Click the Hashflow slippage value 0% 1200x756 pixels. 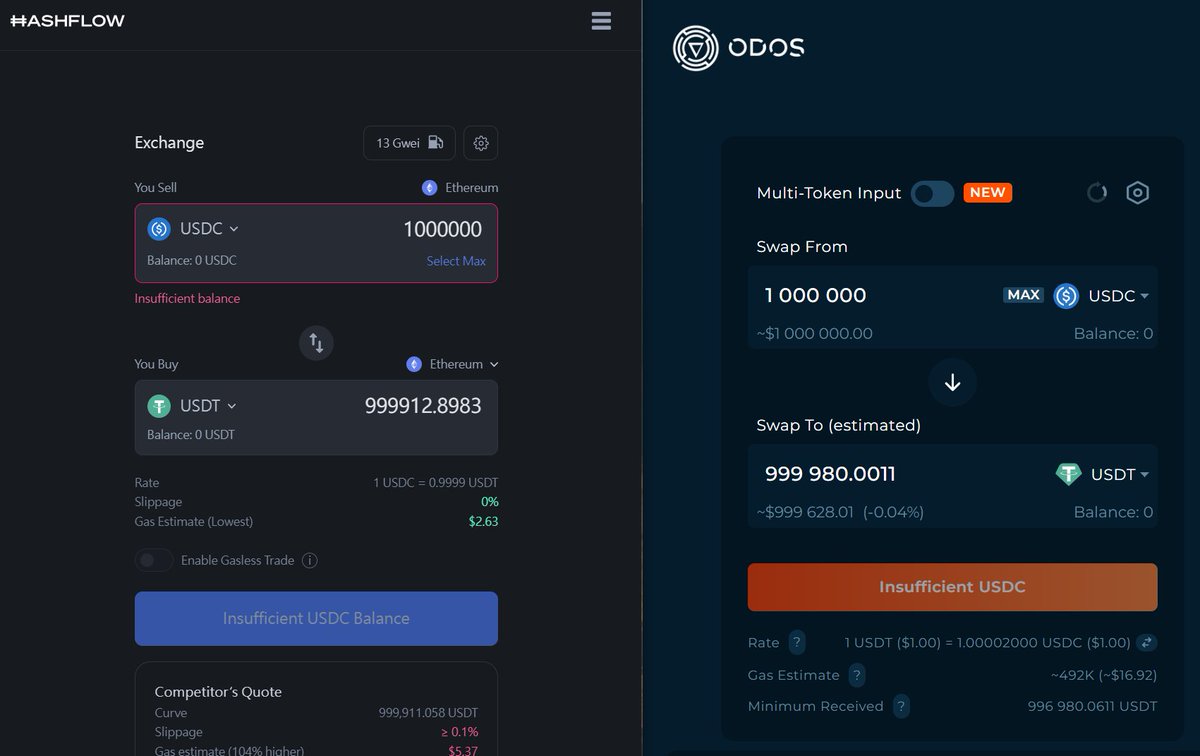pos(490,502)
